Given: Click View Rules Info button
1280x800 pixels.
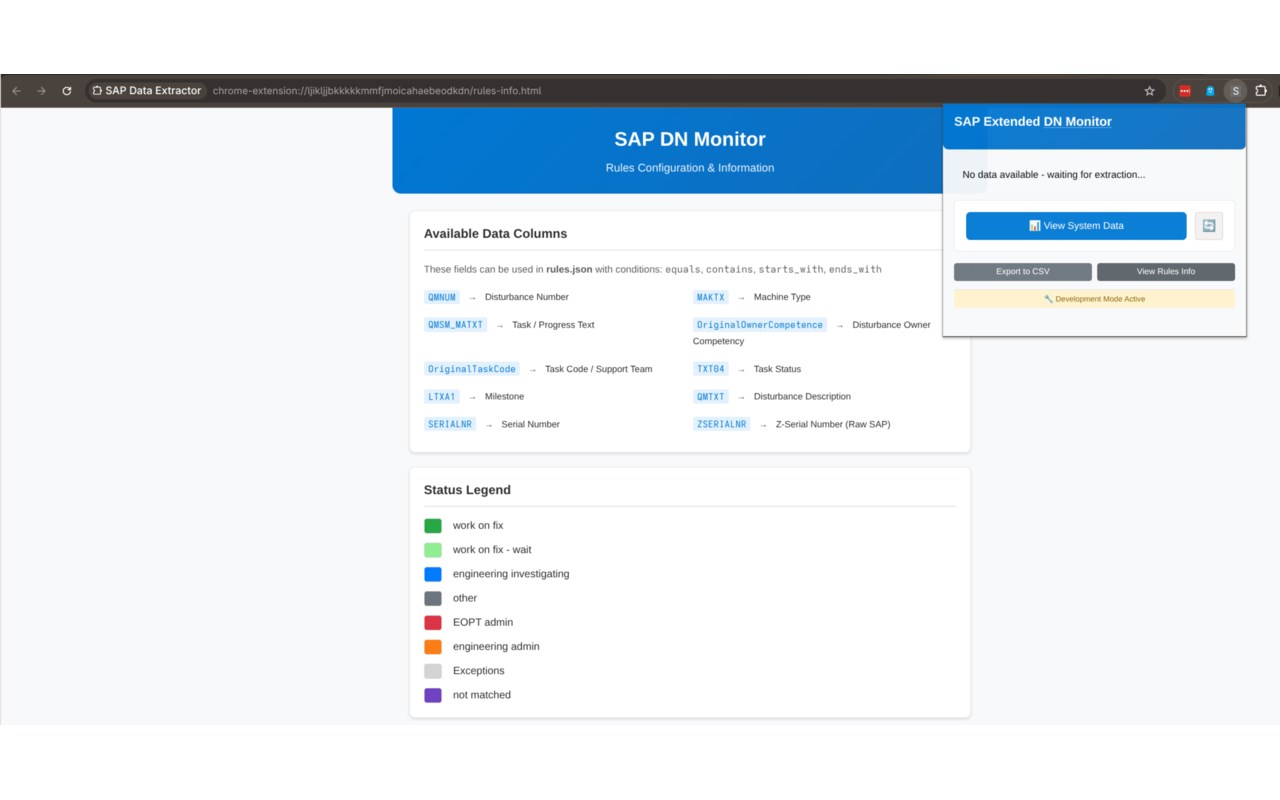Looking at the screenshot, I should (1166, 272).
